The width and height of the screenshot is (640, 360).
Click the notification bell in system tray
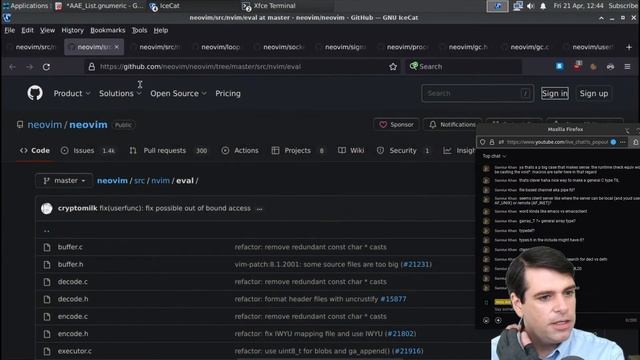543,6
